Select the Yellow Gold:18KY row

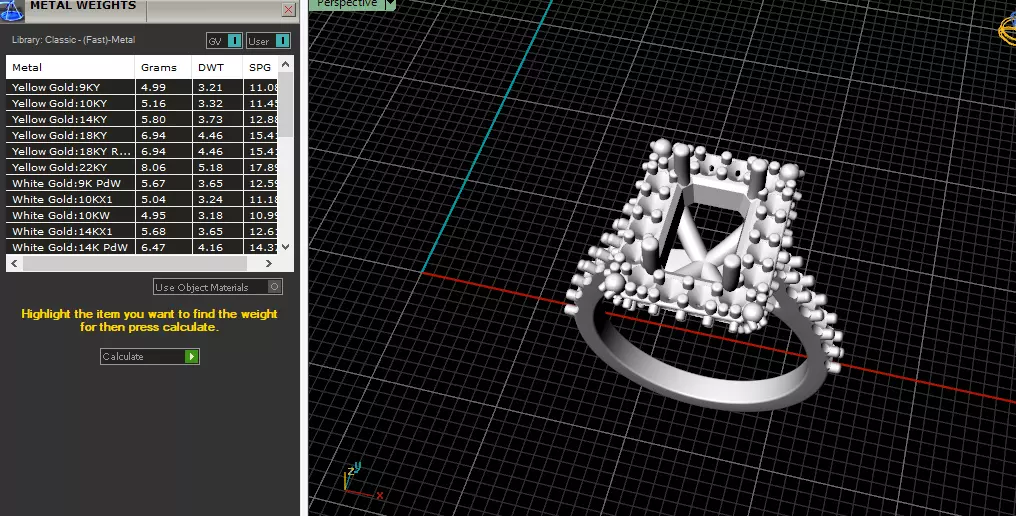pyautogui.click(x=142, y=135)
